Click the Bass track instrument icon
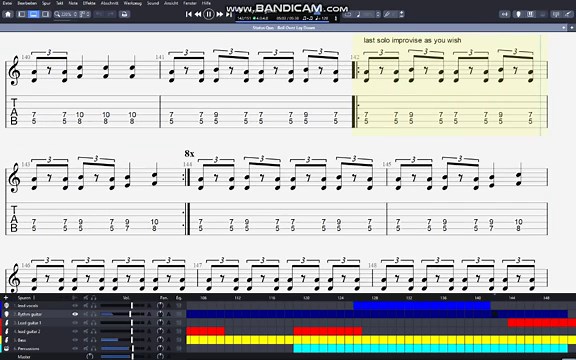576x360 pixels. click(x=7, y=340)
